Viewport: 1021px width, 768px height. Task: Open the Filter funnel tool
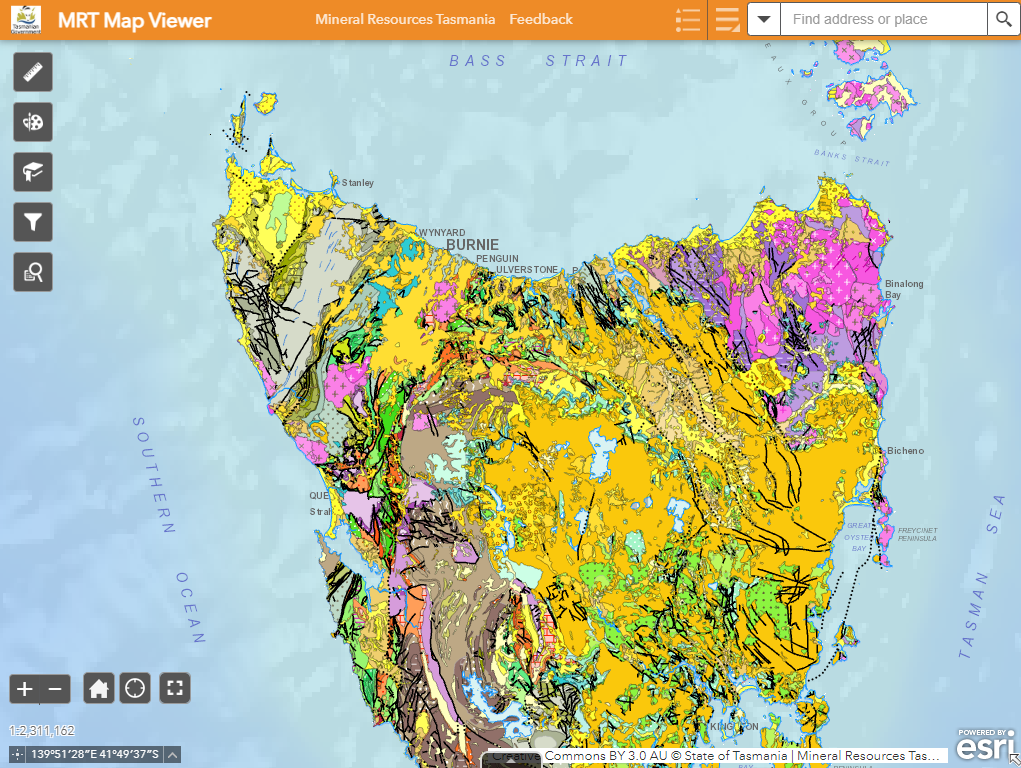33,222
